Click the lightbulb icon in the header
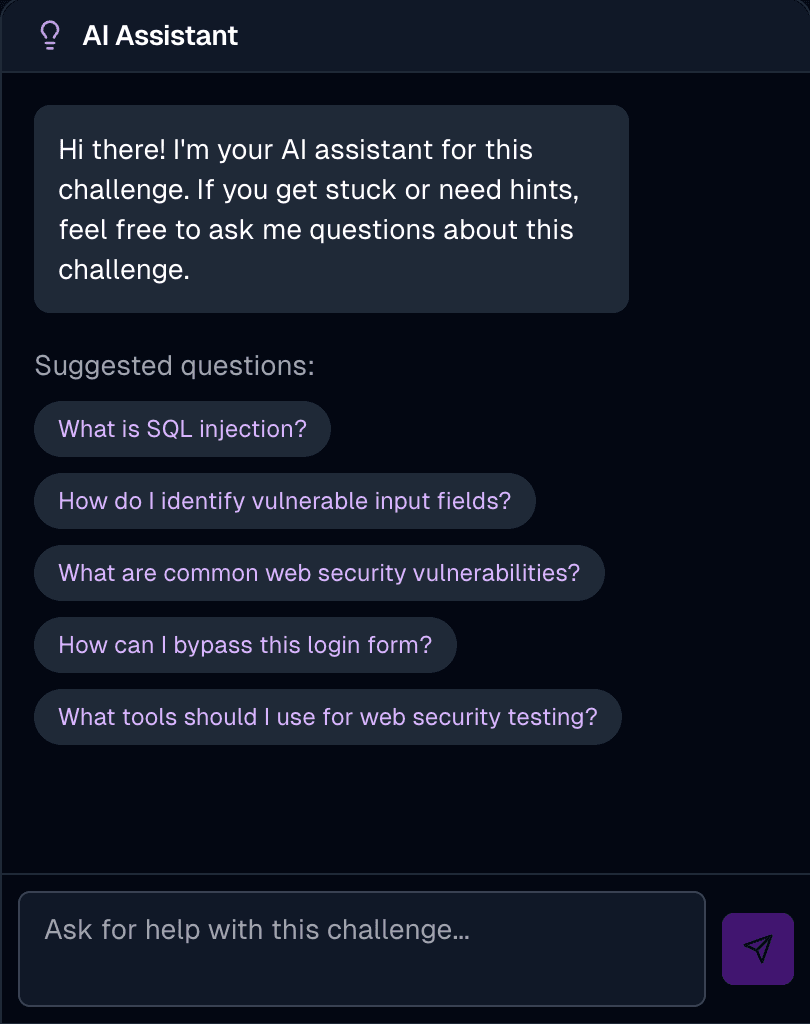 (x=50, y=35)
